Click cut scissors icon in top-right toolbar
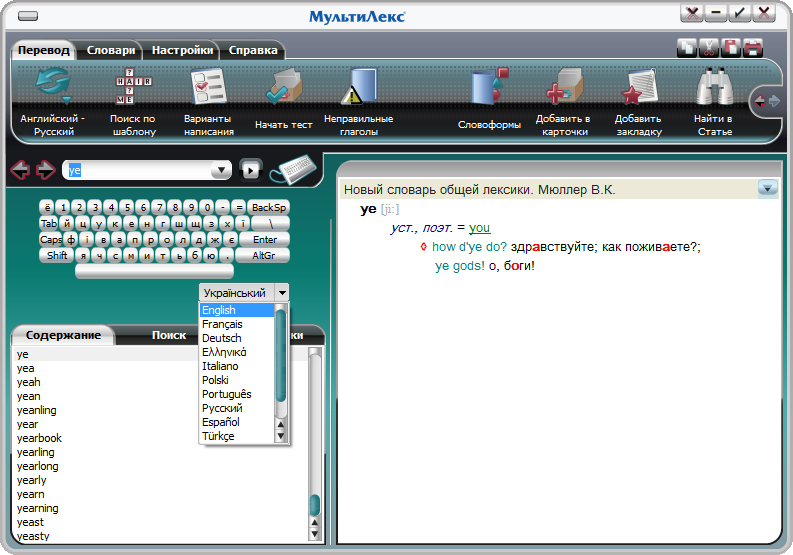793x555 pixels. click(709, 48)
